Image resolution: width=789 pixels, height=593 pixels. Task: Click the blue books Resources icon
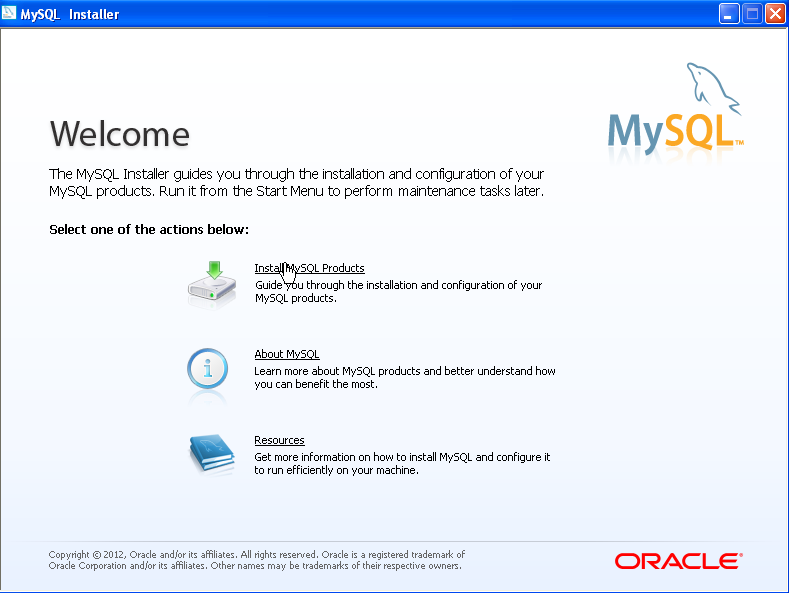coord(211,455)
